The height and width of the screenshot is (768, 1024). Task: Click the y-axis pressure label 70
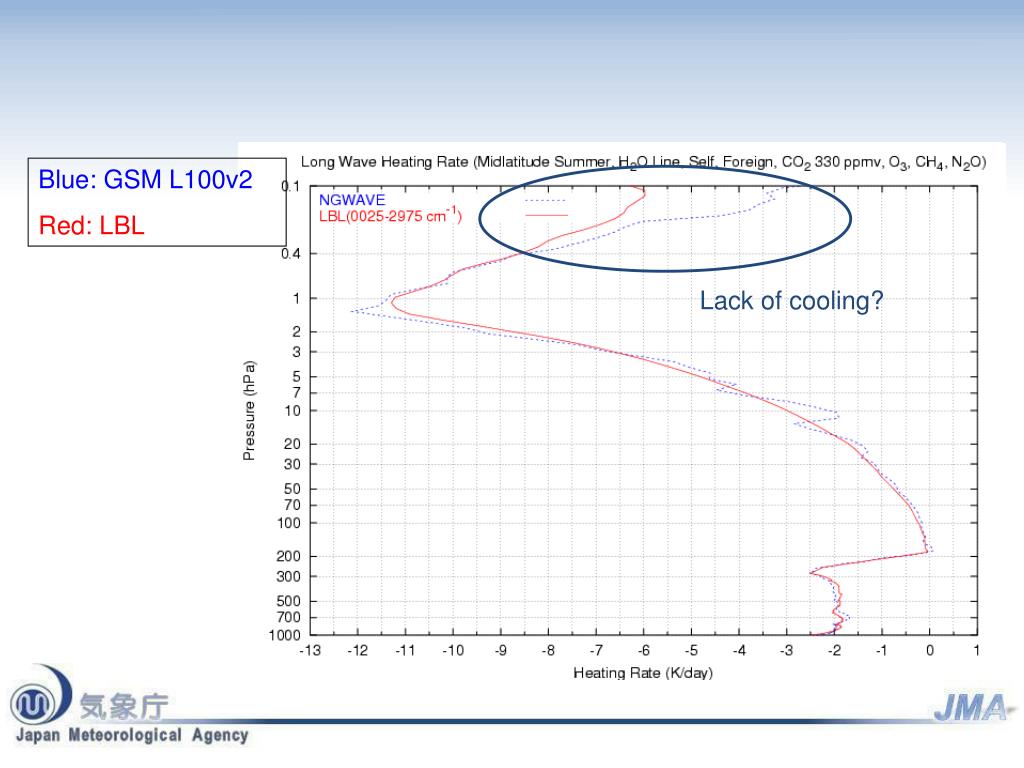(293, 505)
